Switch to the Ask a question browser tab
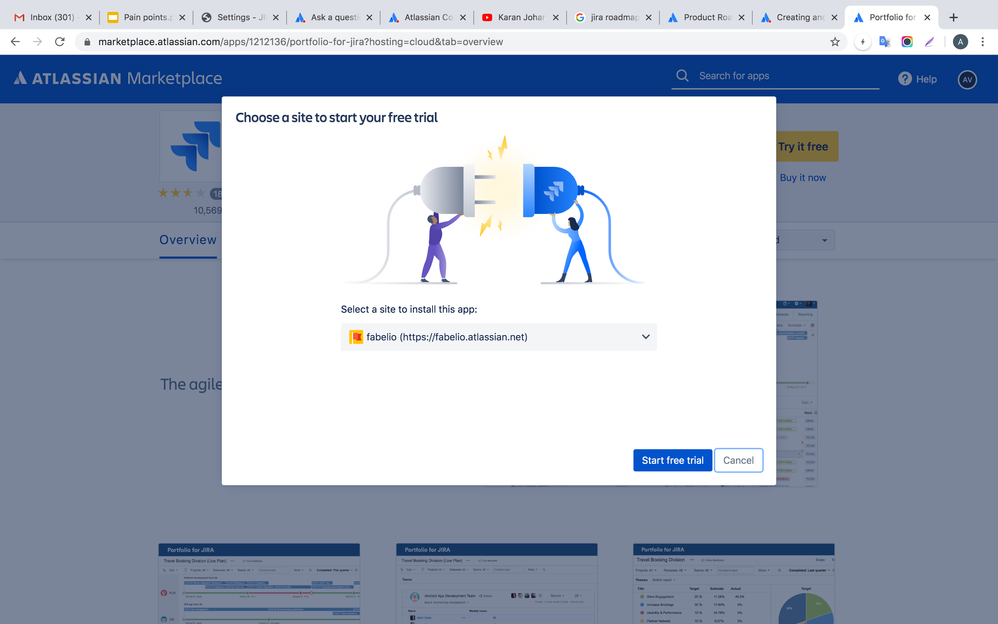Viewport: 998px width, 624px height. point(333,17)
